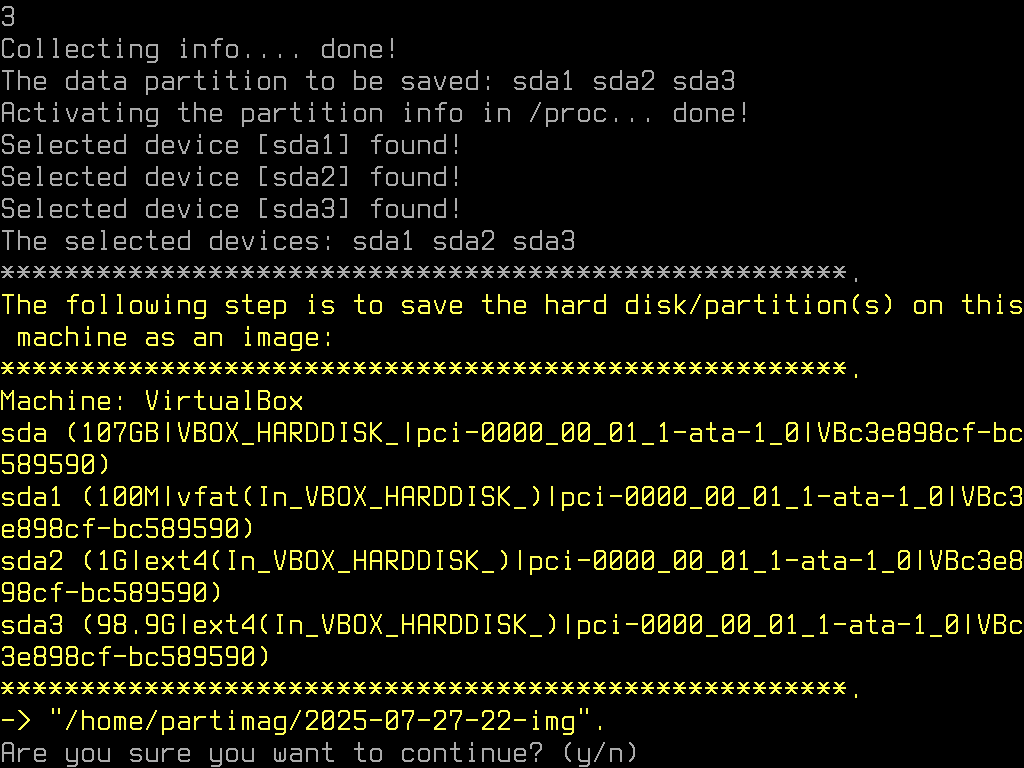
Task: Click "Selected device [sda1] found!" line
Action: click(231, 145)
